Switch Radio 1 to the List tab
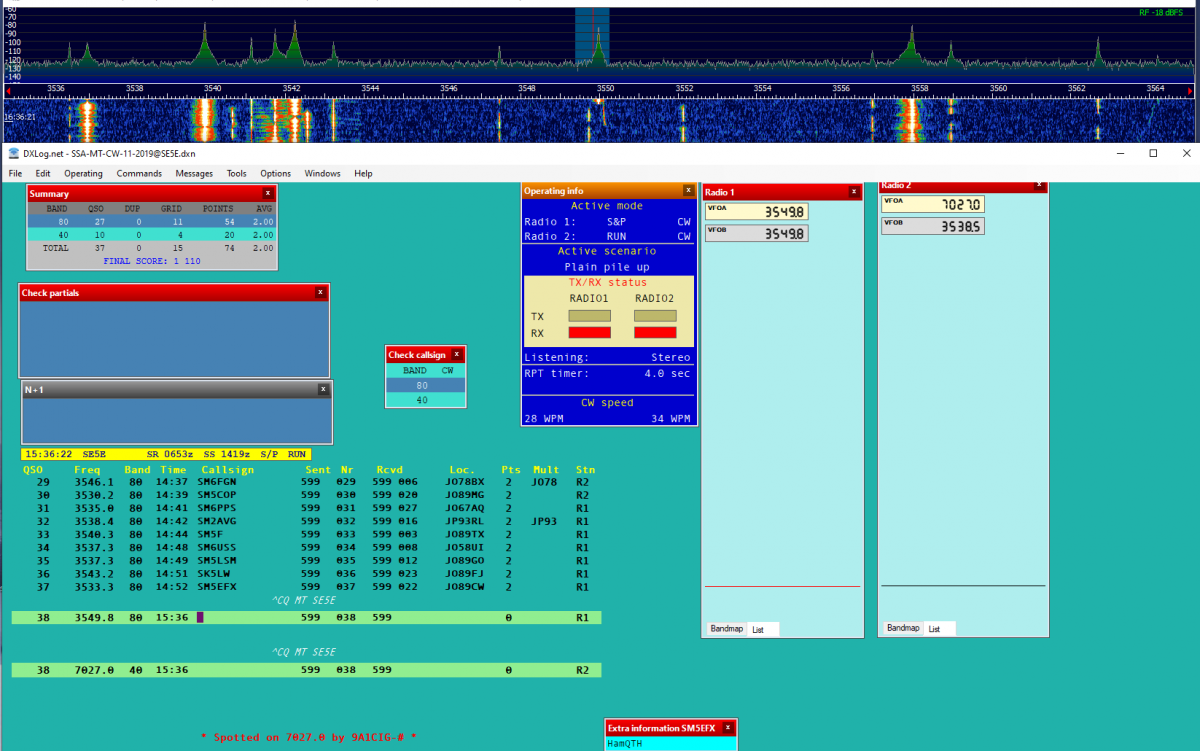 (x=758, y=629)
